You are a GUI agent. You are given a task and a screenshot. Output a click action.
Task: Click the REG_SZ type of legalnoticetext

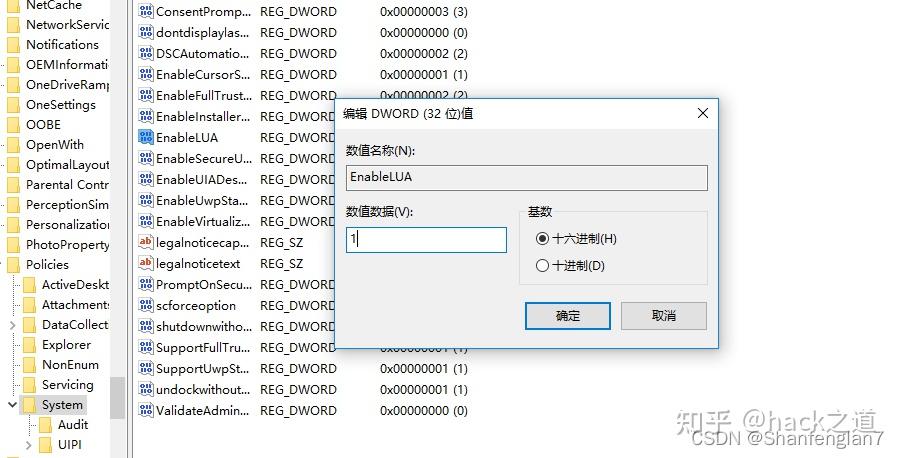point(282,264)
